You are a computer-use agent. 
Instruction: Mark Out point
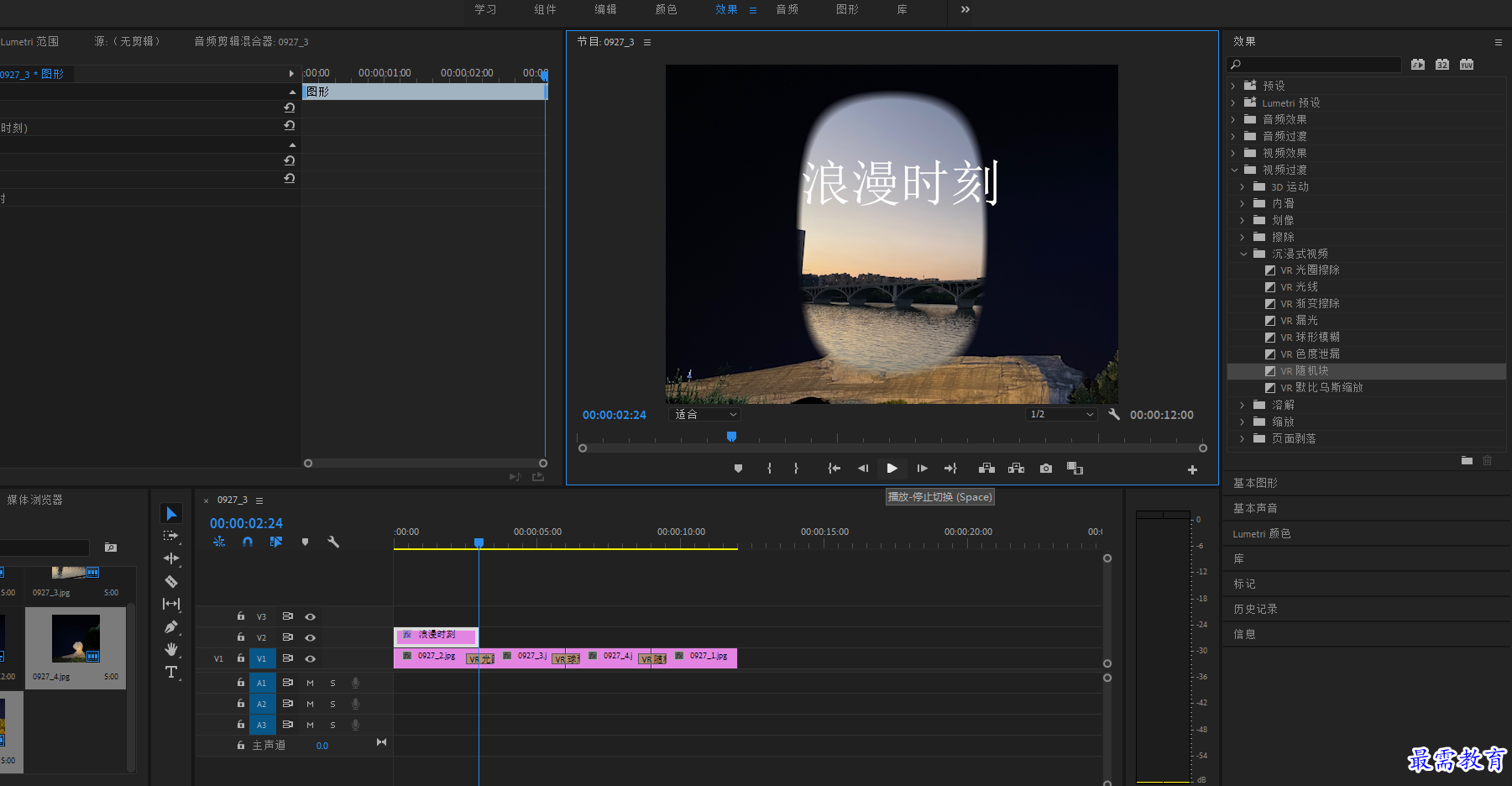pos(796,469)
